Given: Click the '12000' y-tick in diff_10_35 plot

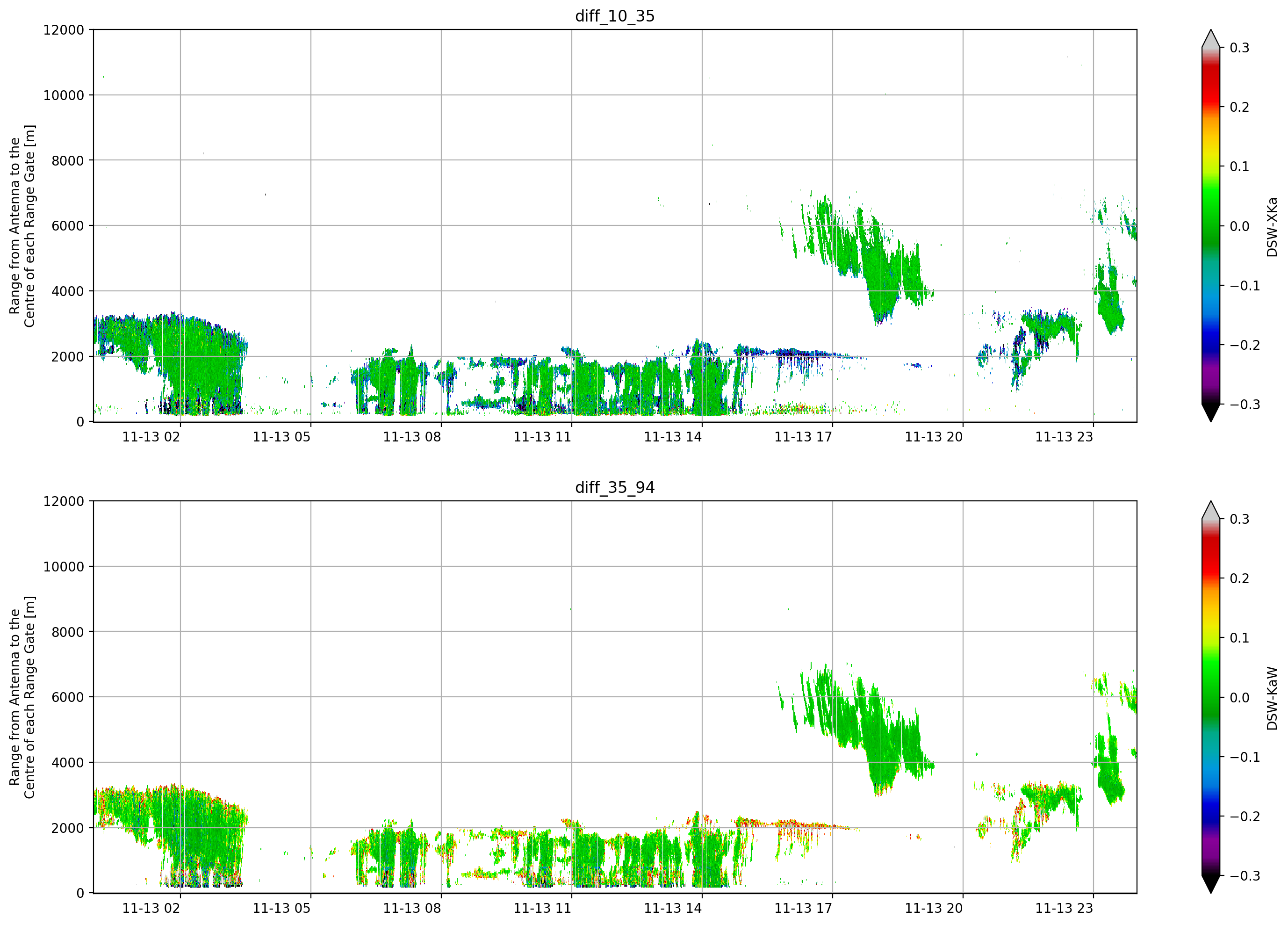Looking at the screenshot, I should (x=64, y=29).
